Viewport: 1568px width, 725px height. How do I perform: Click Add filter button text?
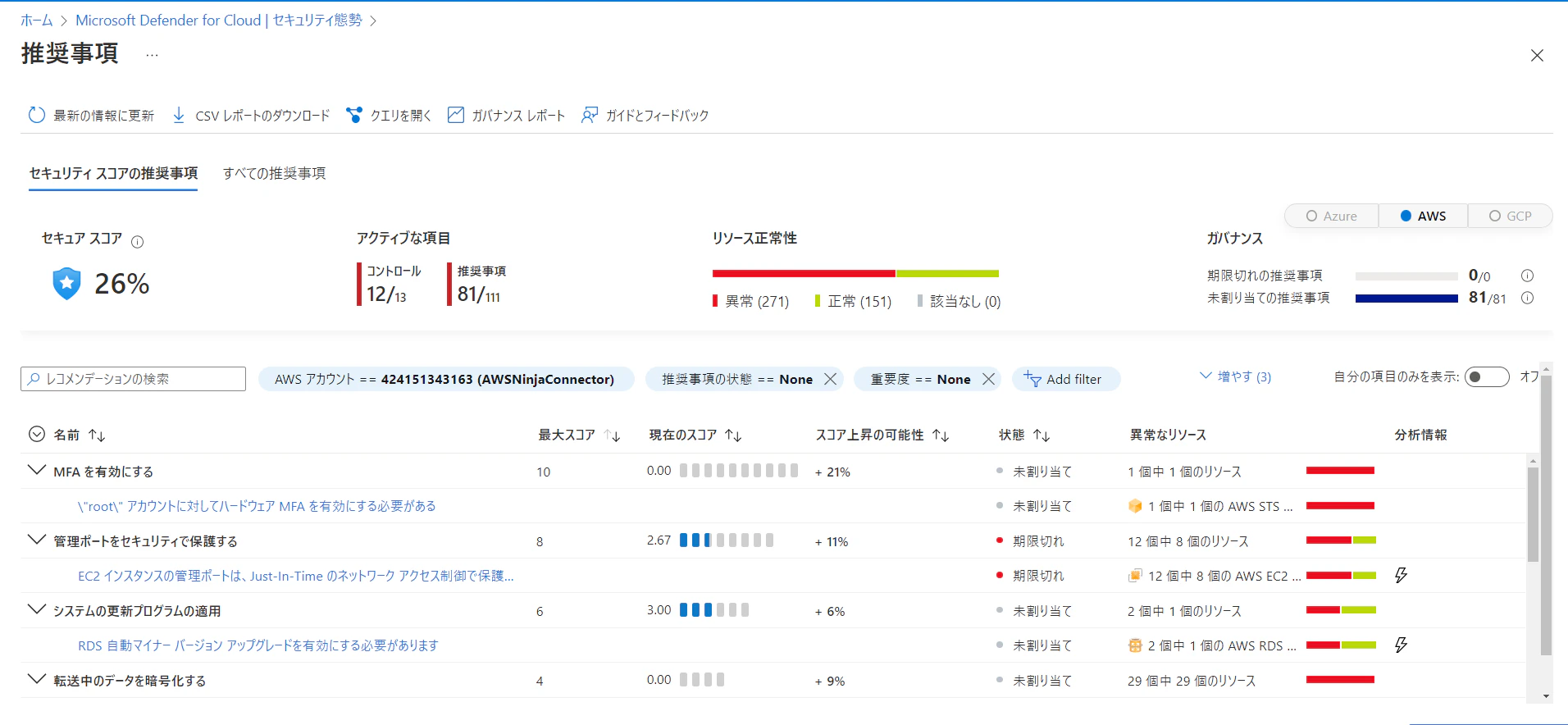1073,379
